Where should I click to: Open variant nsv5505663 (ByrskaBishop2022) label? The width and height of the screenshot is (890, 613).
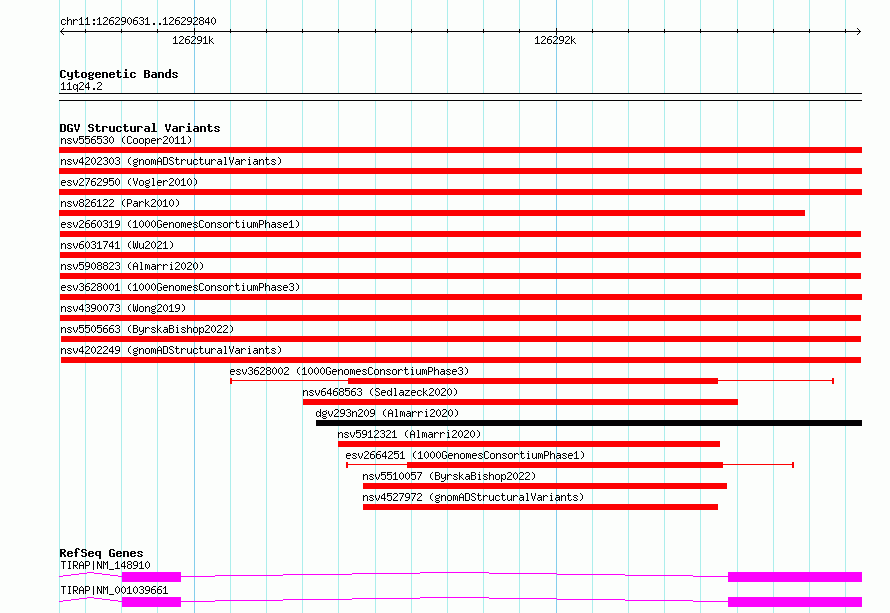tap(147, 329)
